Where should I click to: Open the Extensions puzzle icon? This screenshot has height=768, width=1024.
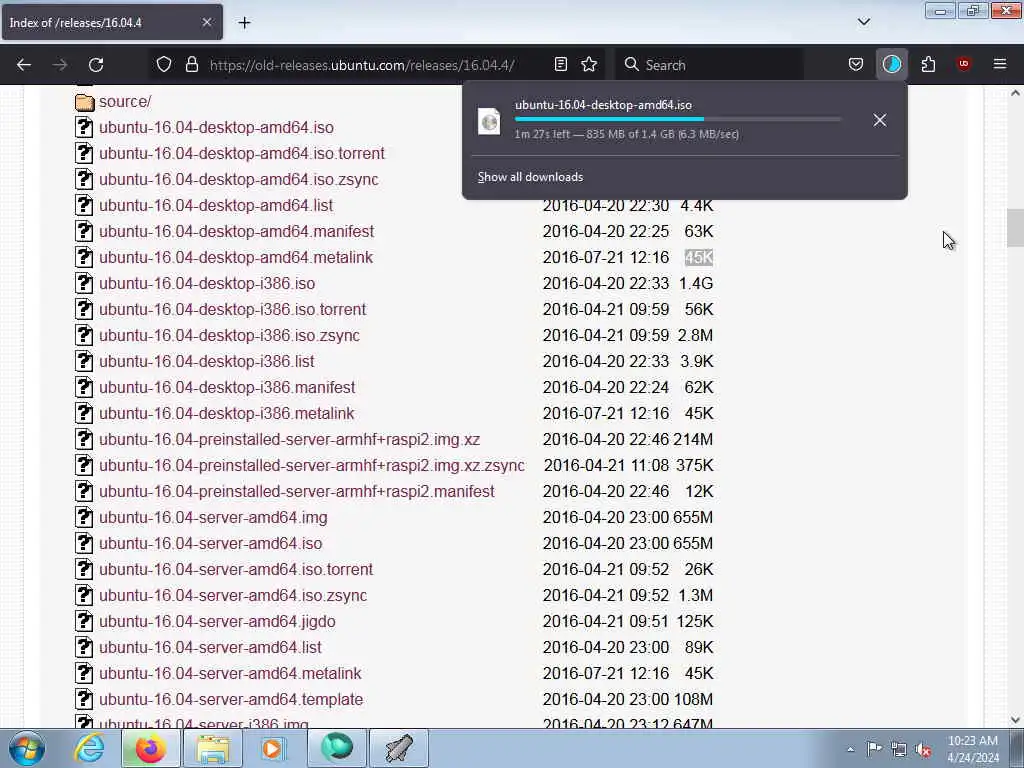[928, 64]
